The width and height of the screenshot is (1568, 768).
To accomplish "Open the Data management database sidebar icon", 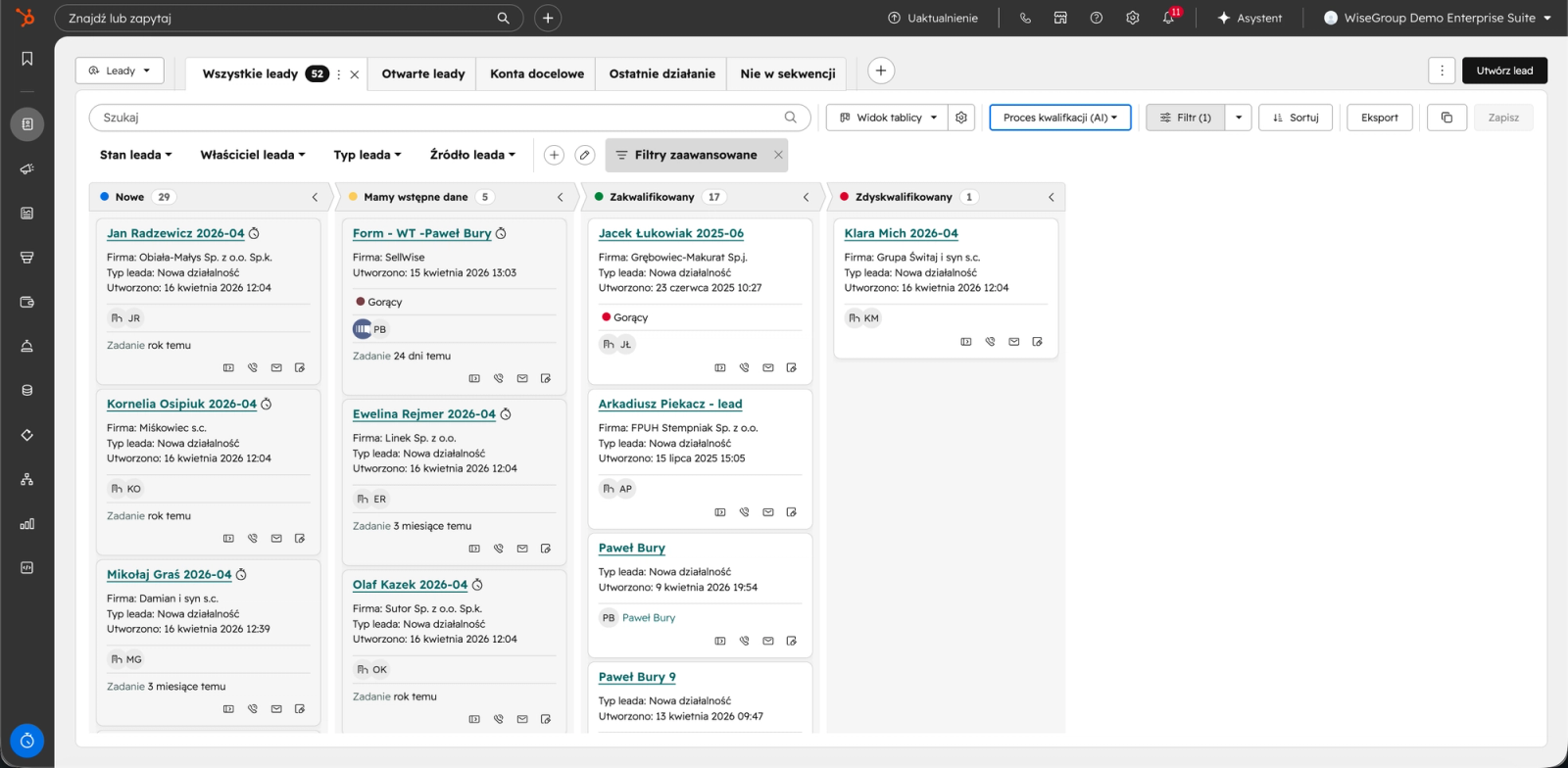I will pos(27,390).
